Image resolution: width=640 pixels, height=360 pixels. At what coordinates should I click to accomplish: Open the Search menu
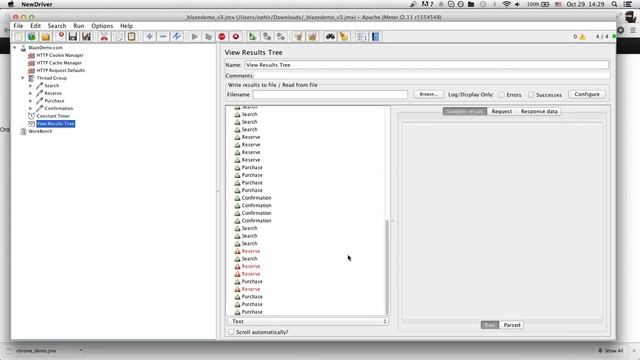(x=57, y=26)
